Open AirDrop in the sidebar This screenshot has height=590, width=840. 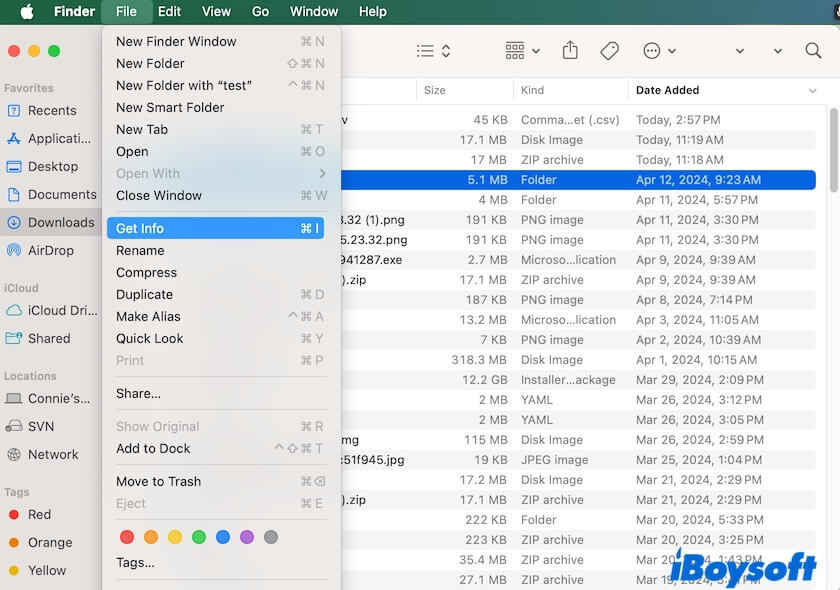41,250
